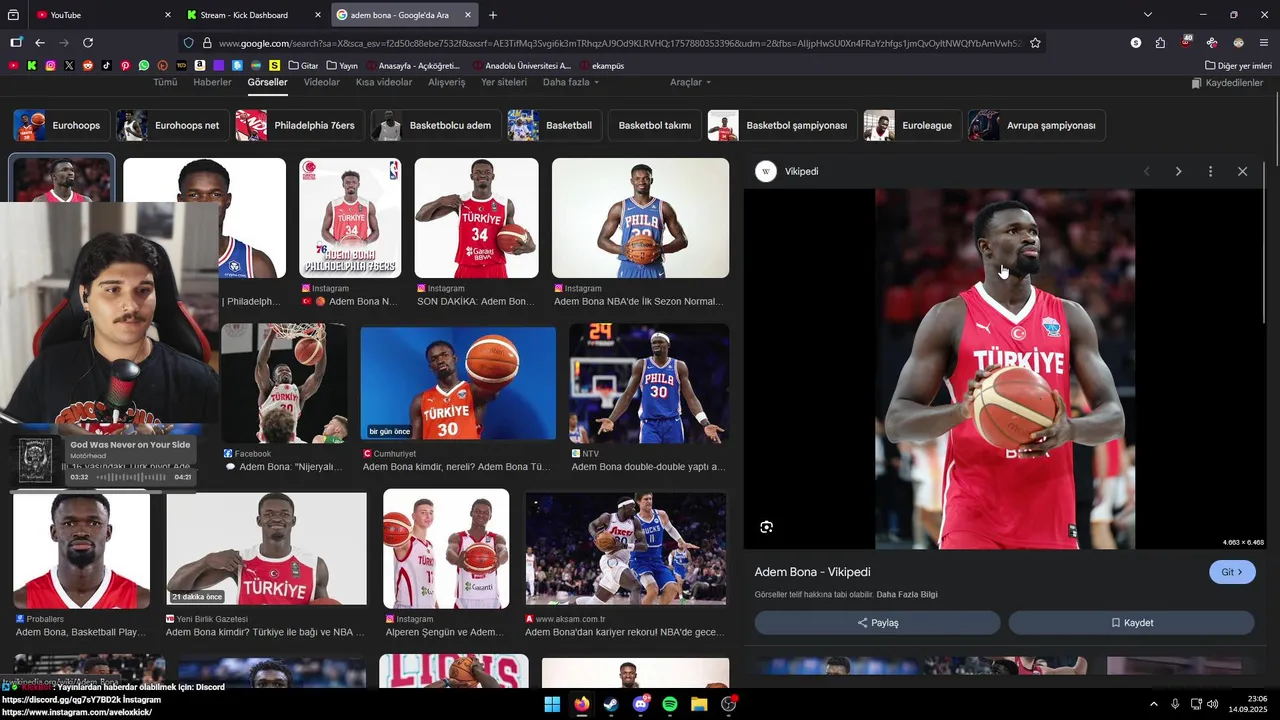Open the NTV Phila 30 thumbnail

click(649, 383)
